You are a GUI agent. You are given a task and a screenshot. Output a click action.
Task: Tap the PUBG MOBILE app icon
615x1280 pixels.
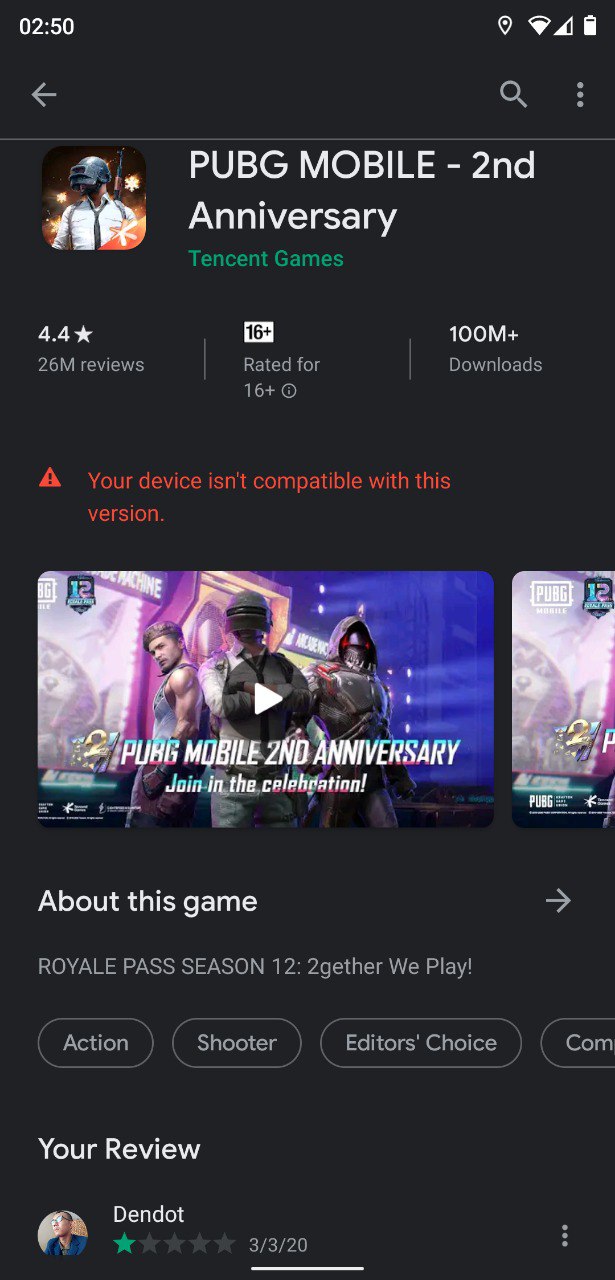[94, 198]
